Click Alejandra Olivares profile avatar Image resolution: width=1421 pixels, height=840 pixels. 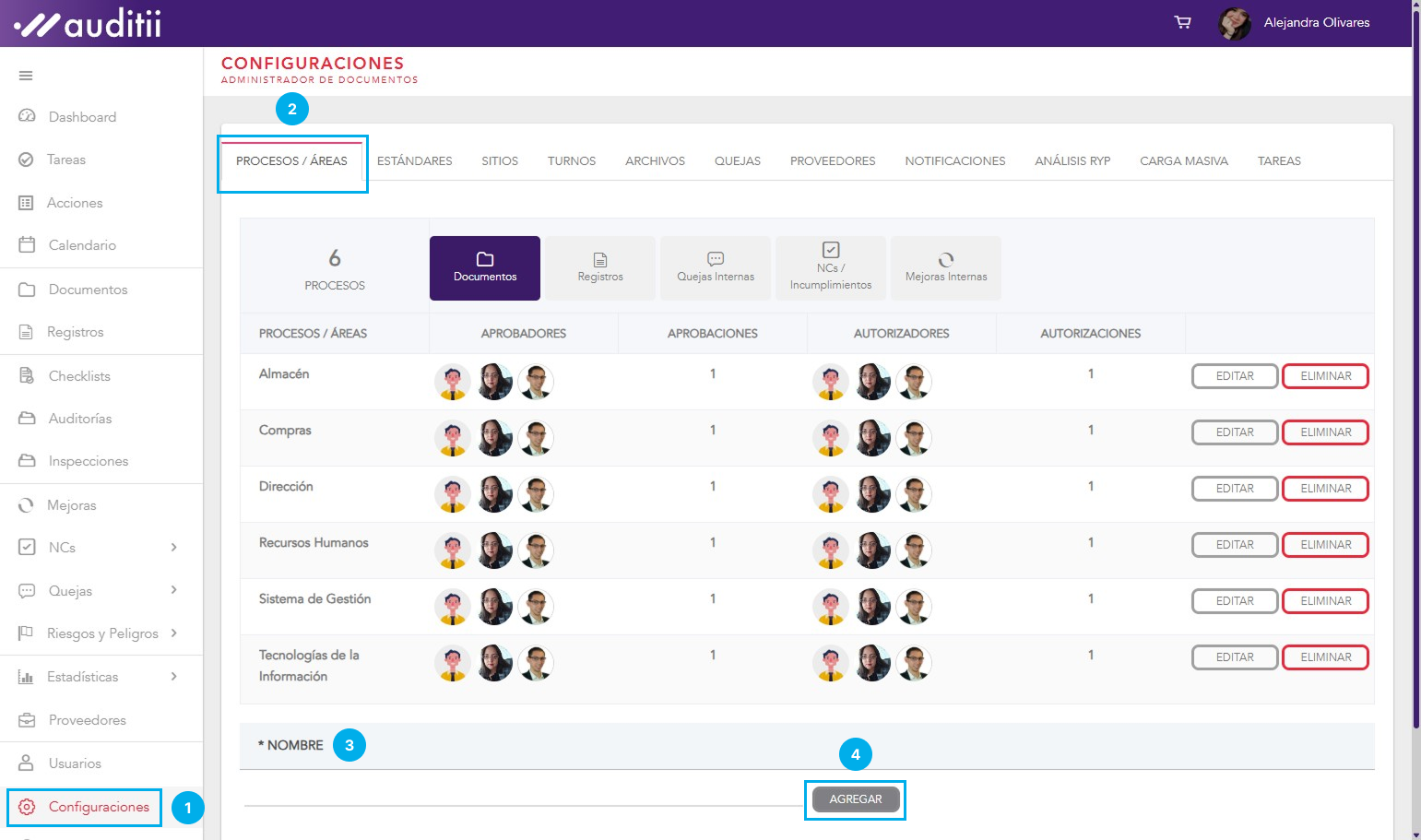point(1234,23)
